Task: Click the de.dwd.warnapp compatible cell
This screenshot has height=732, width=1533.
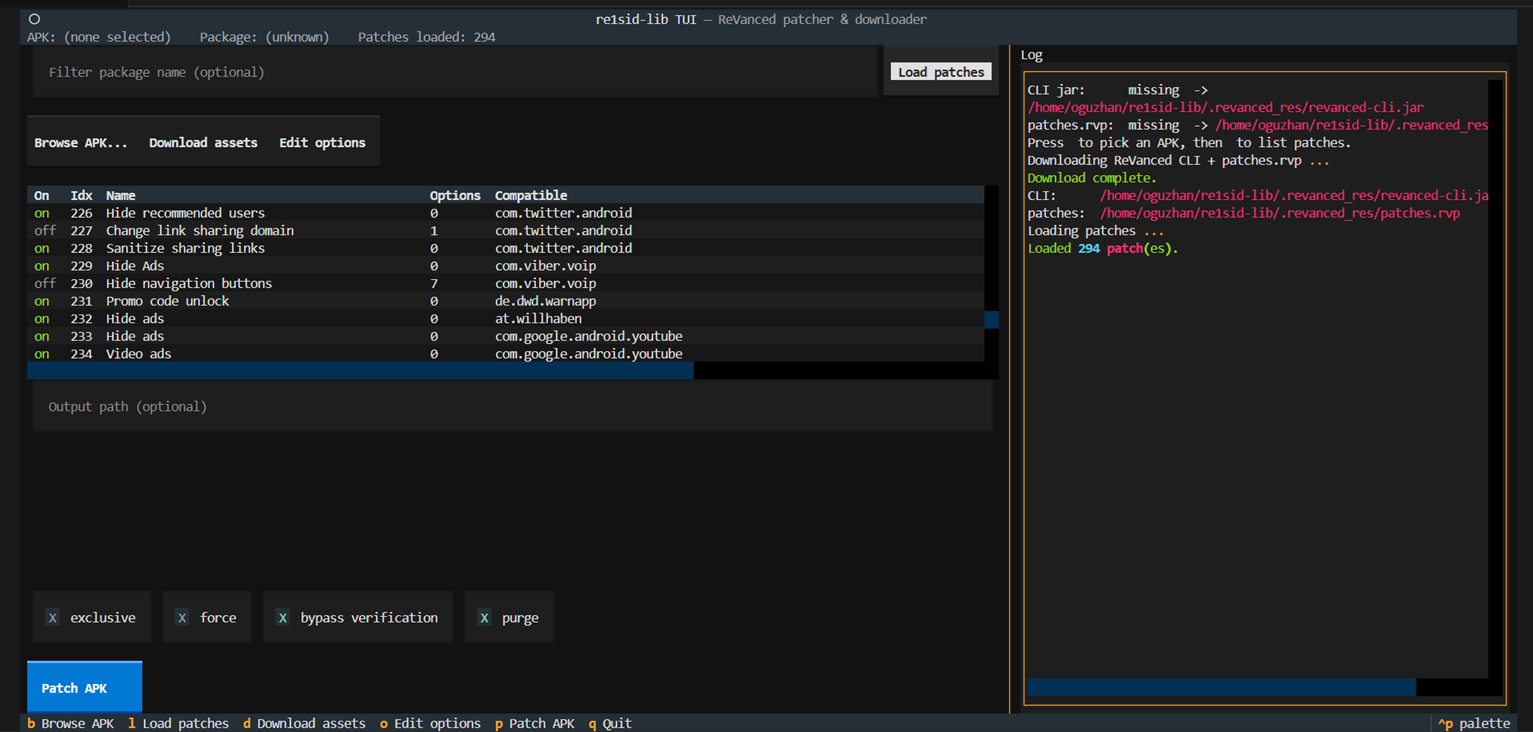Action: click(545, 301)
